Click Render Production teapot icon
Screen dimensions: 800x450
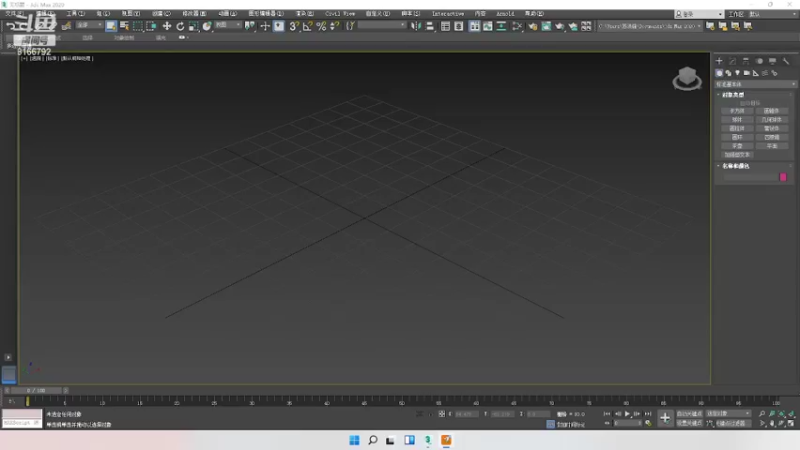click(x=559, y=26)
